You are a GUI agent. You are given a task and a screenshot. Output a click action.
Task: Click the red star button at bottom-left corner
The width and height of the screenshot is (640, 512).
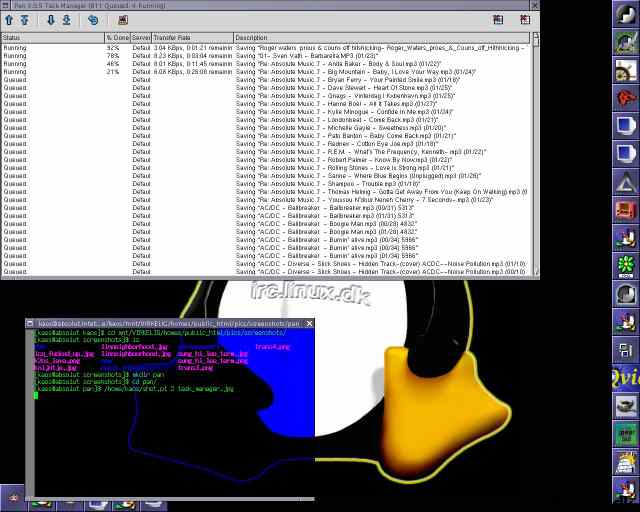click(x=13, y=497)
